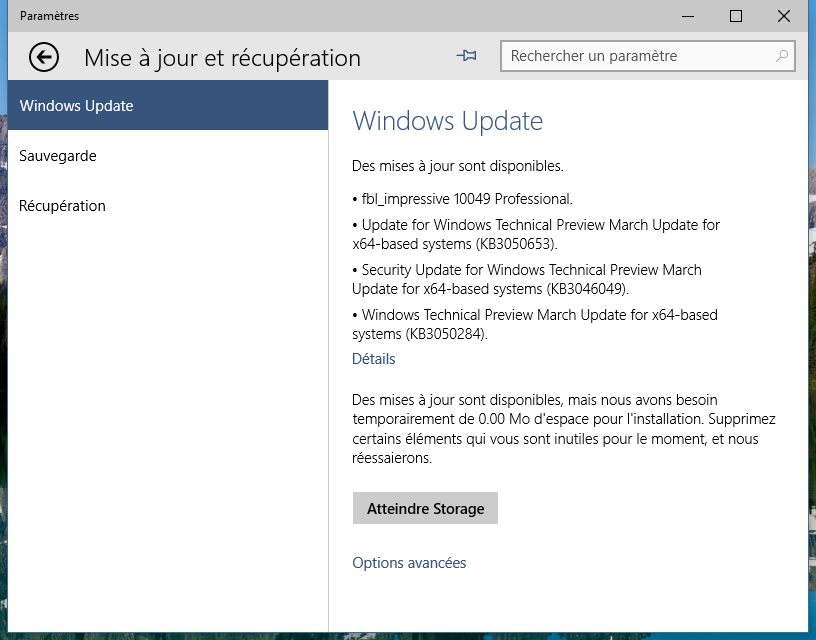Select the KB3050284 update entry
816x640 pixels.
pos(535,324)
